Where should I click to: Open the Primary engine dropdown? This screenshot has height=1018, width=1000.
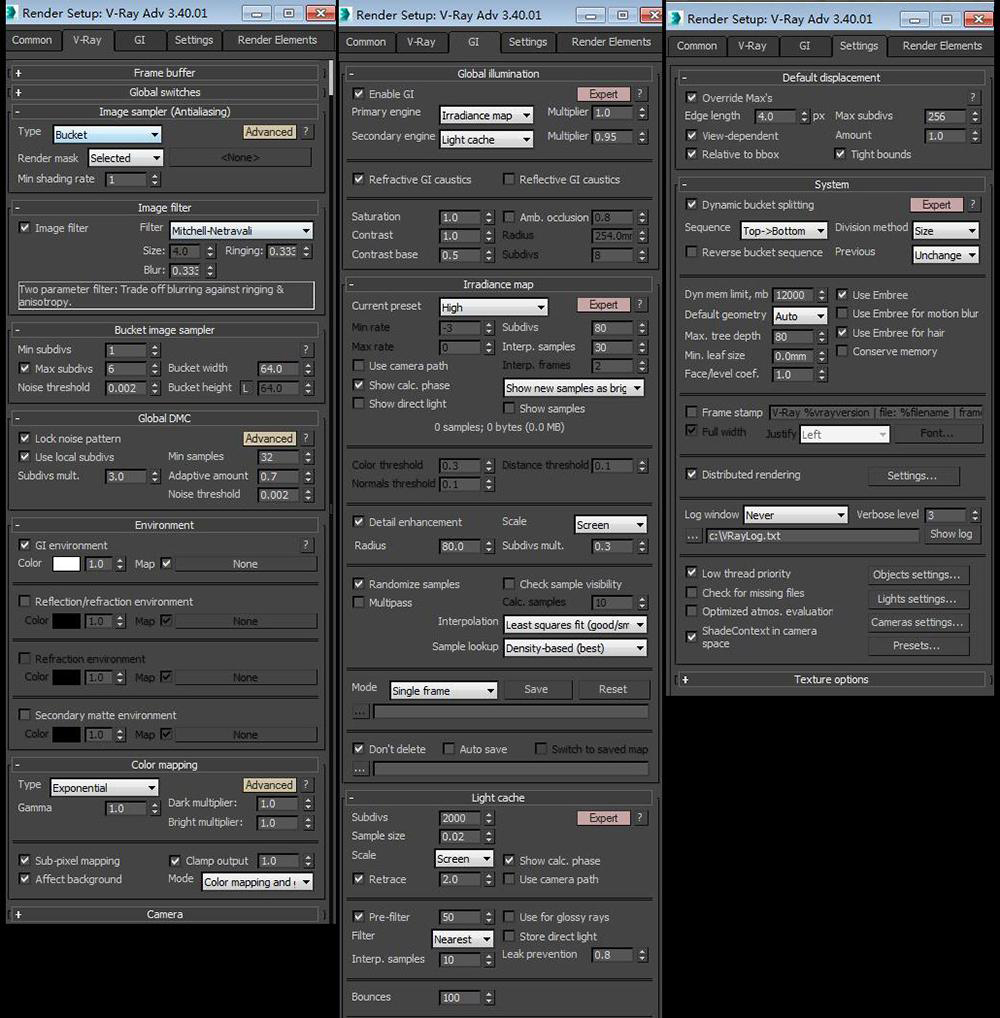tap(486, 116)
